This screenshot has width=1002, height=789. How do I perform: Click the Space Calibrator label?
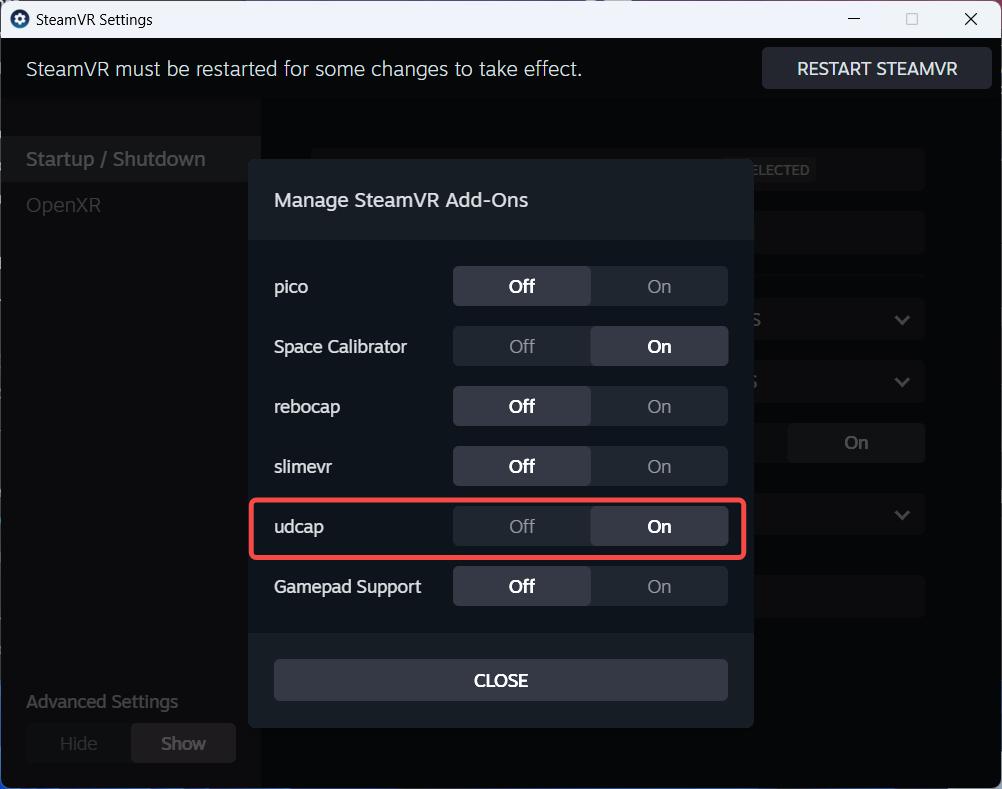(340, 346)
